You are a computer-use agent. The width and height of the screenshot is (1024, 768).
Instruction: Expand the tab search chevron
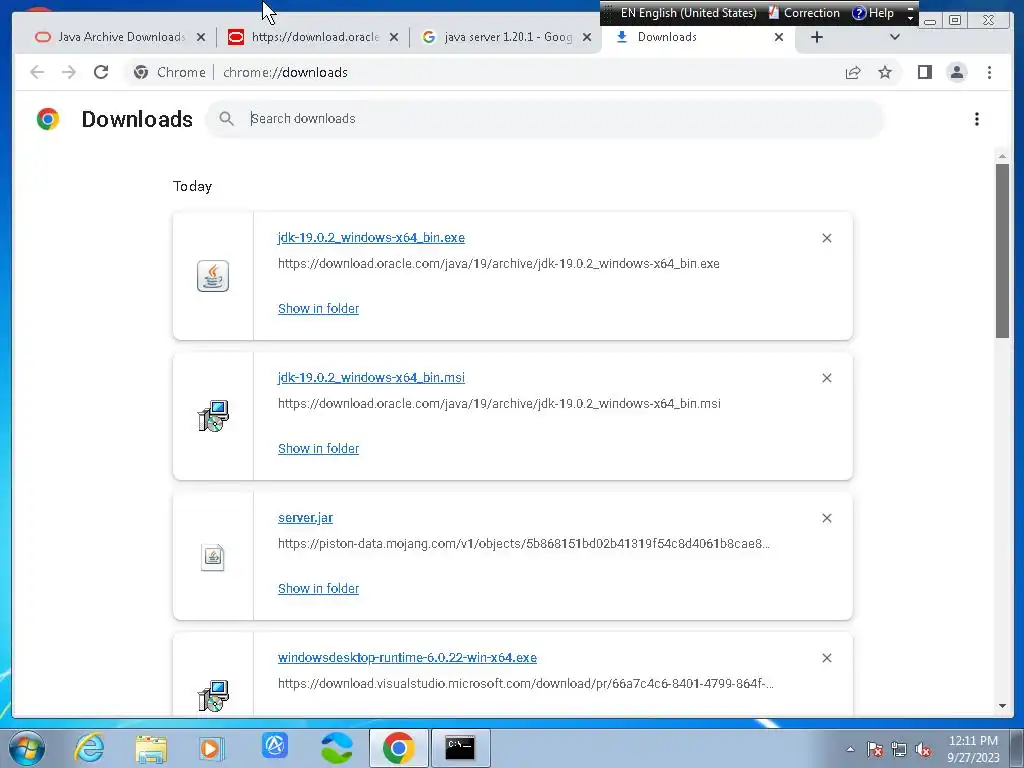(x=895, y=37)
